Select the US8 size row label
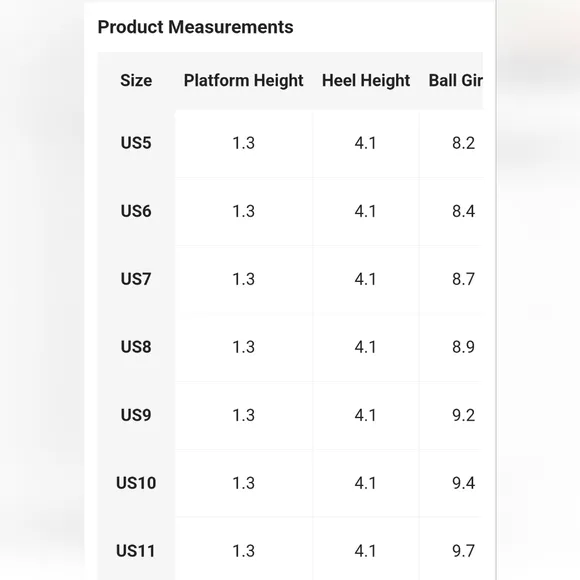The height and width of the screenshot is (580, 580). pyautogui.click(x=136, y=347)
